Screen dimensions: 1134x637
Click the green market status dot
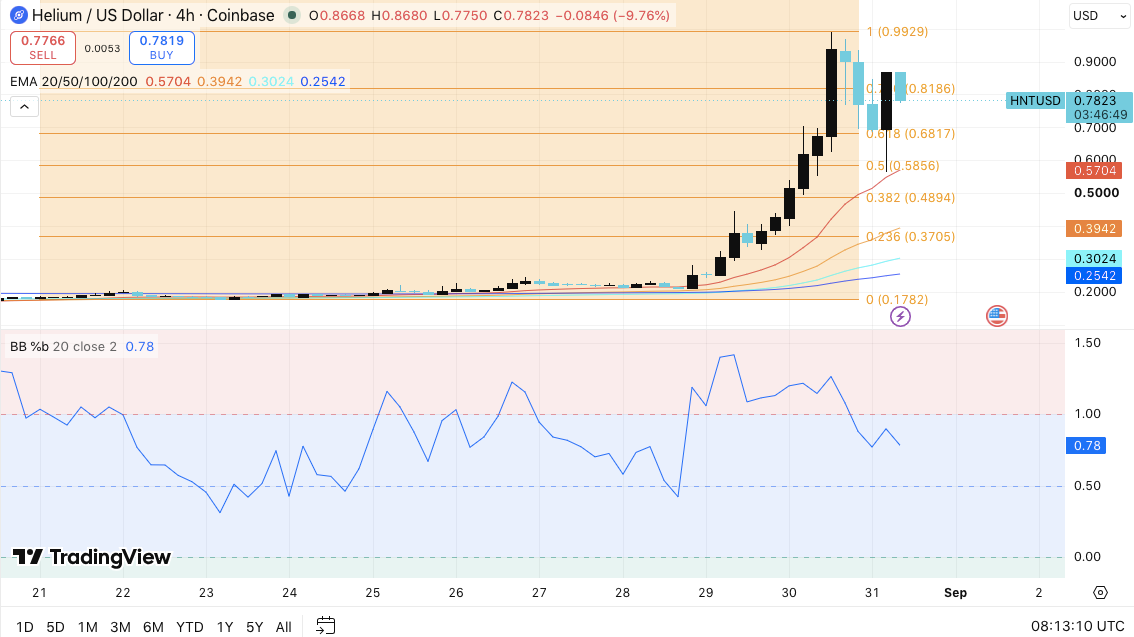point(292,15)
